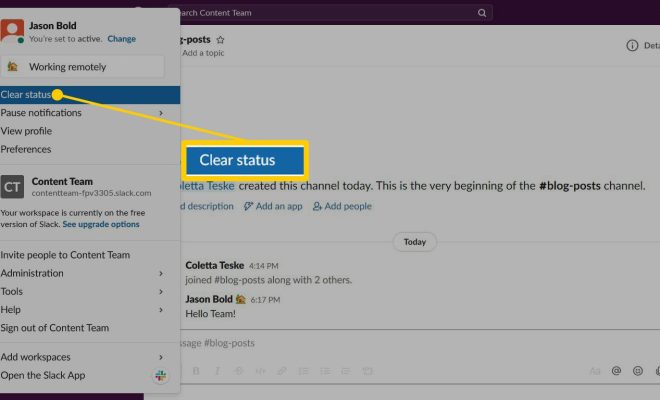Image resolution: width=660 pixels, height=400 pixels.
Task: Open Coletta Teske's name in message
Action: 215,265
